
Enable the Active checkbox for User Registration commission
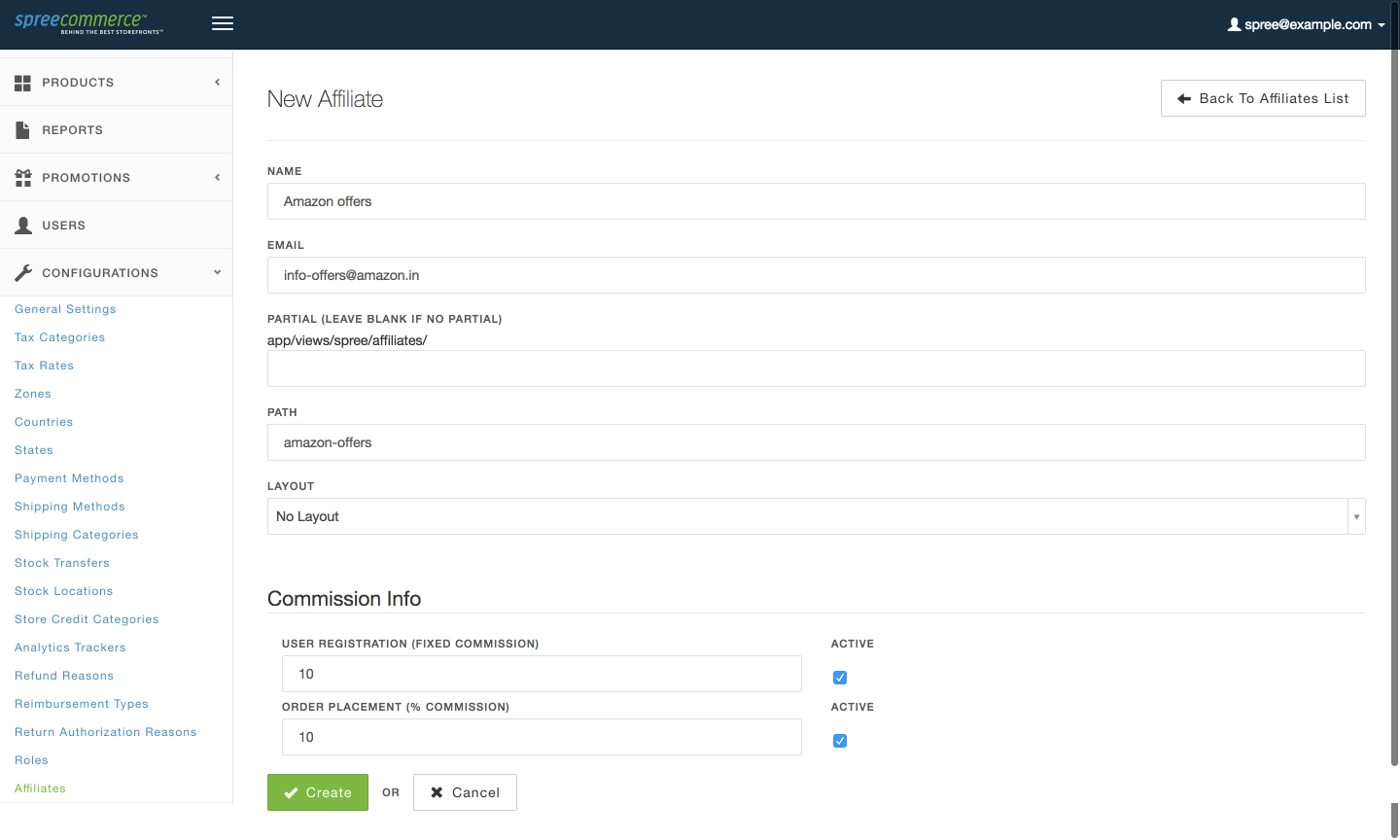[x=839, y=678]
